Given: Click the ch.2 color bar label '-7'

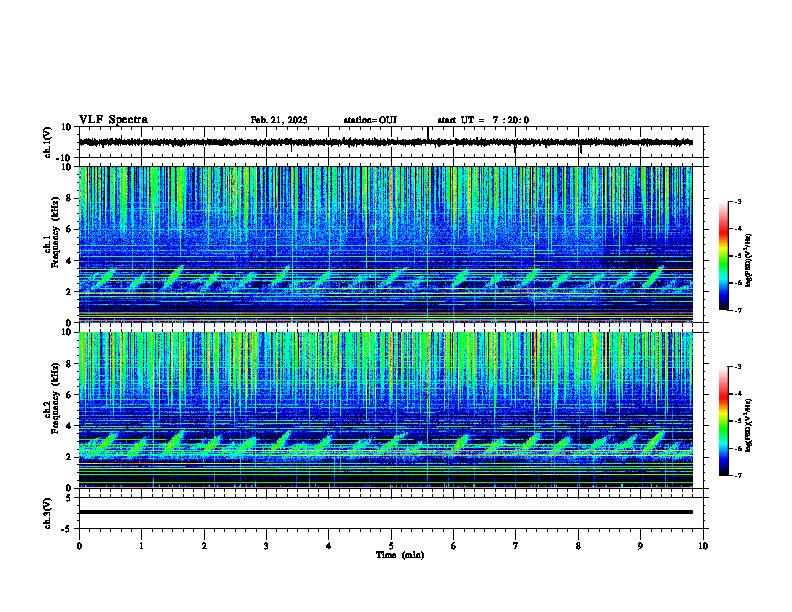Looking at the screenshot, I should pyautogui.click(x=737, y=475).
